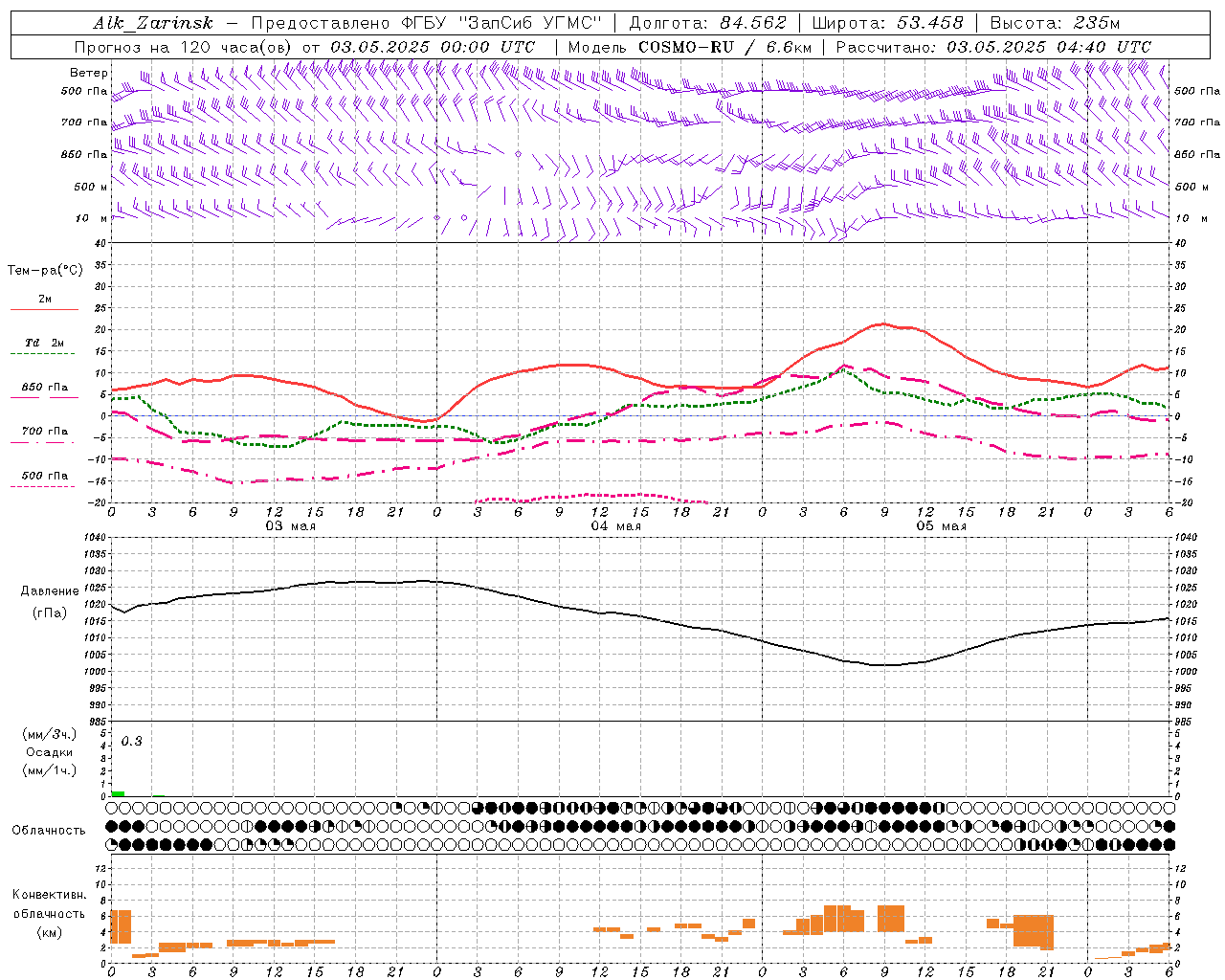Click the 700 гПа temperature legend entry
Image resolution: width=1225 pixels, height=980 pixels.
pyautogui.click(x=45, y=431)
